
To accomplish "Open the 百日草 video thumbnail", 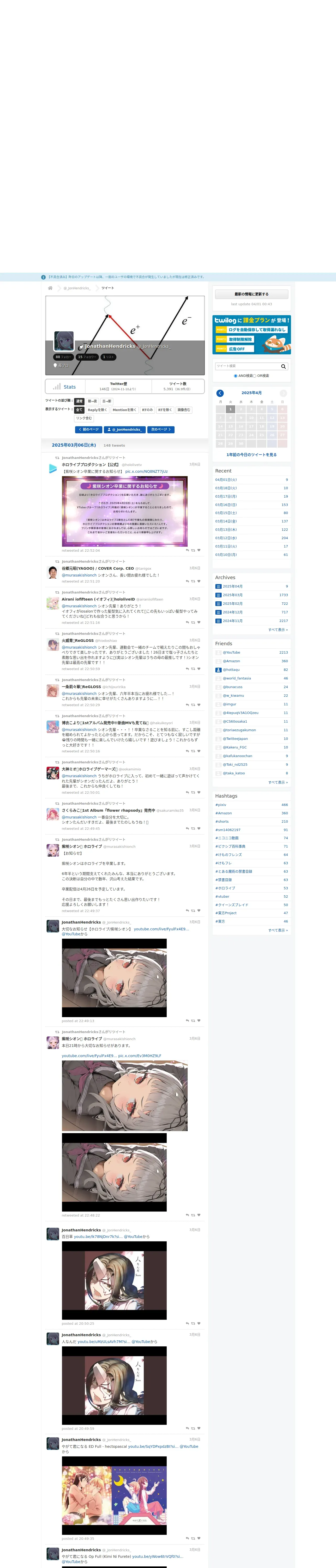I will point(114,1281).
